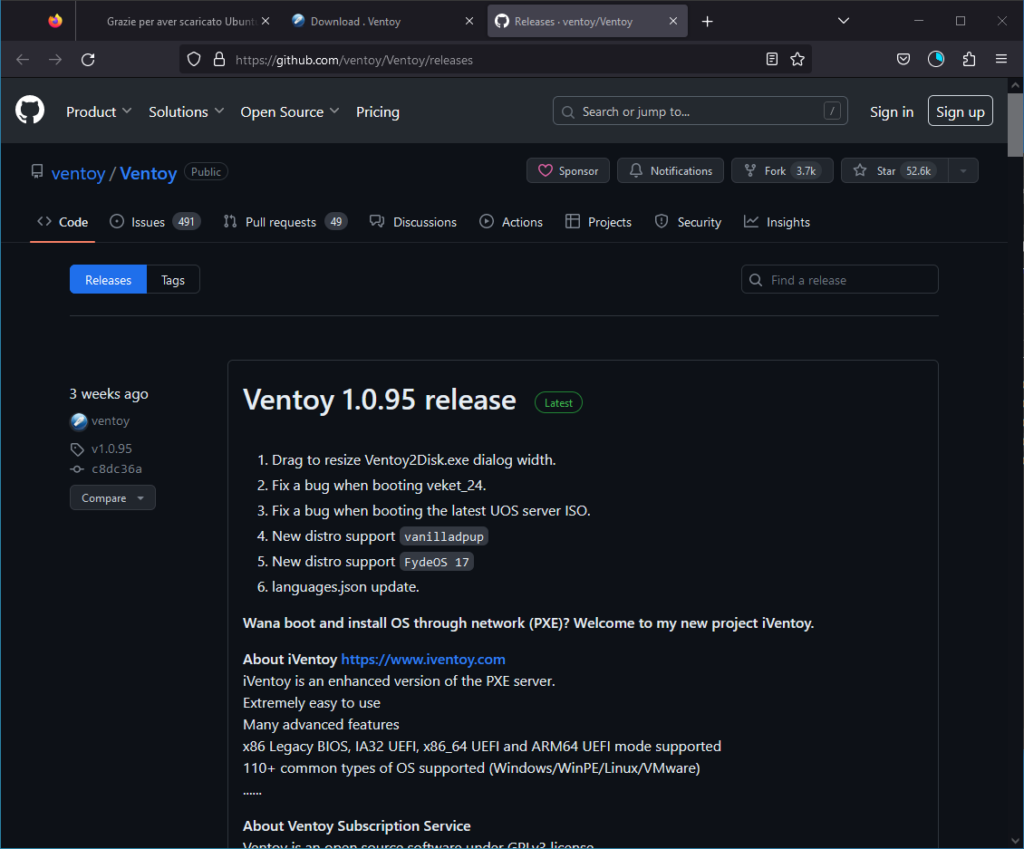This screenshot has height=849, width=1024.
Task: Open the Ventoy 1.0.95 release title
Action: pos(379,400)
